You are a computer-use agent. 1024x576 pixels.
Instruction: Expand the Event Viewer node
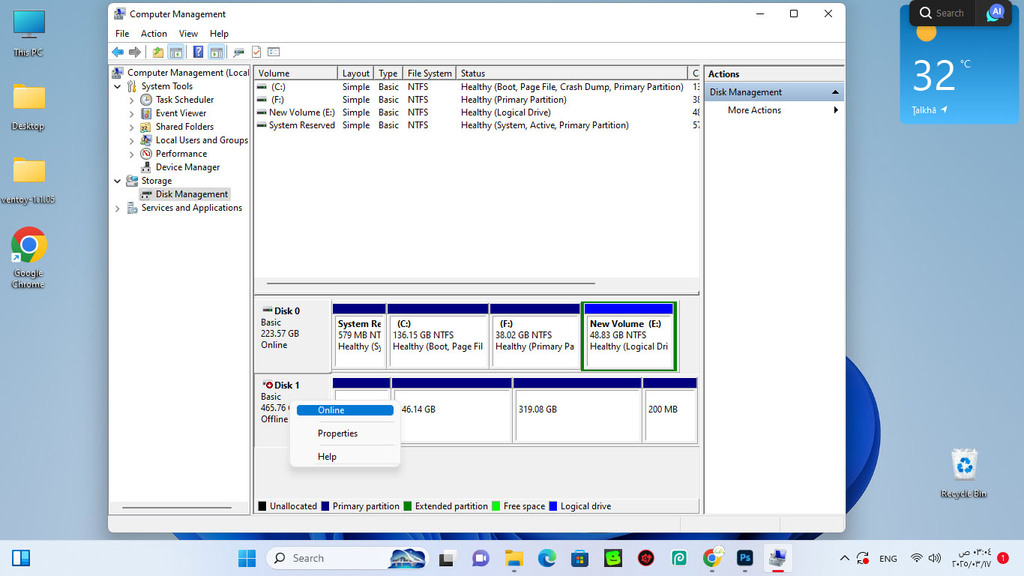[x=131, y=114]
